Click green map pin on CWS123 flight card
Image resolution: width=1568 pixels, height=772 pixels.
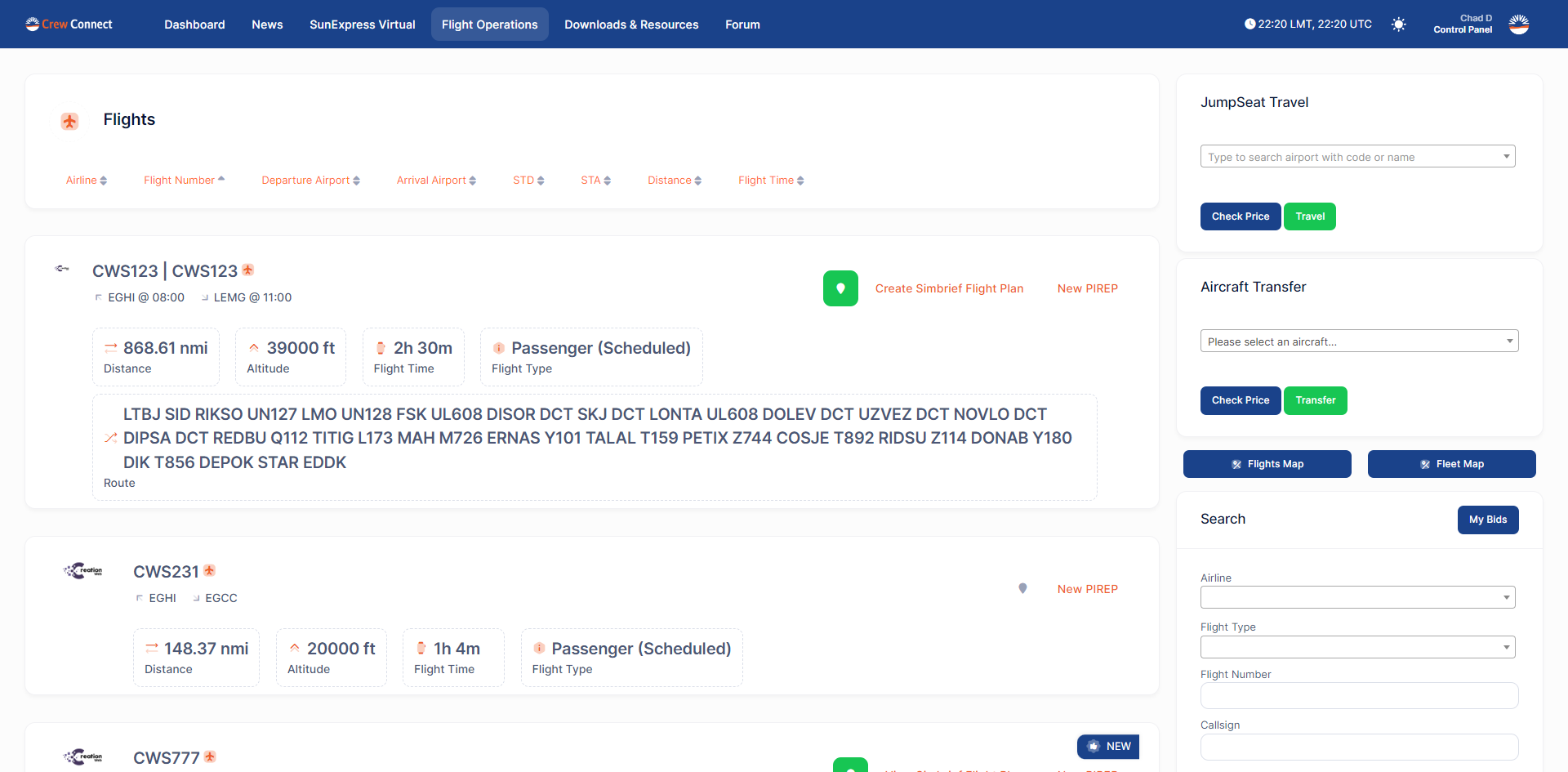840,288
